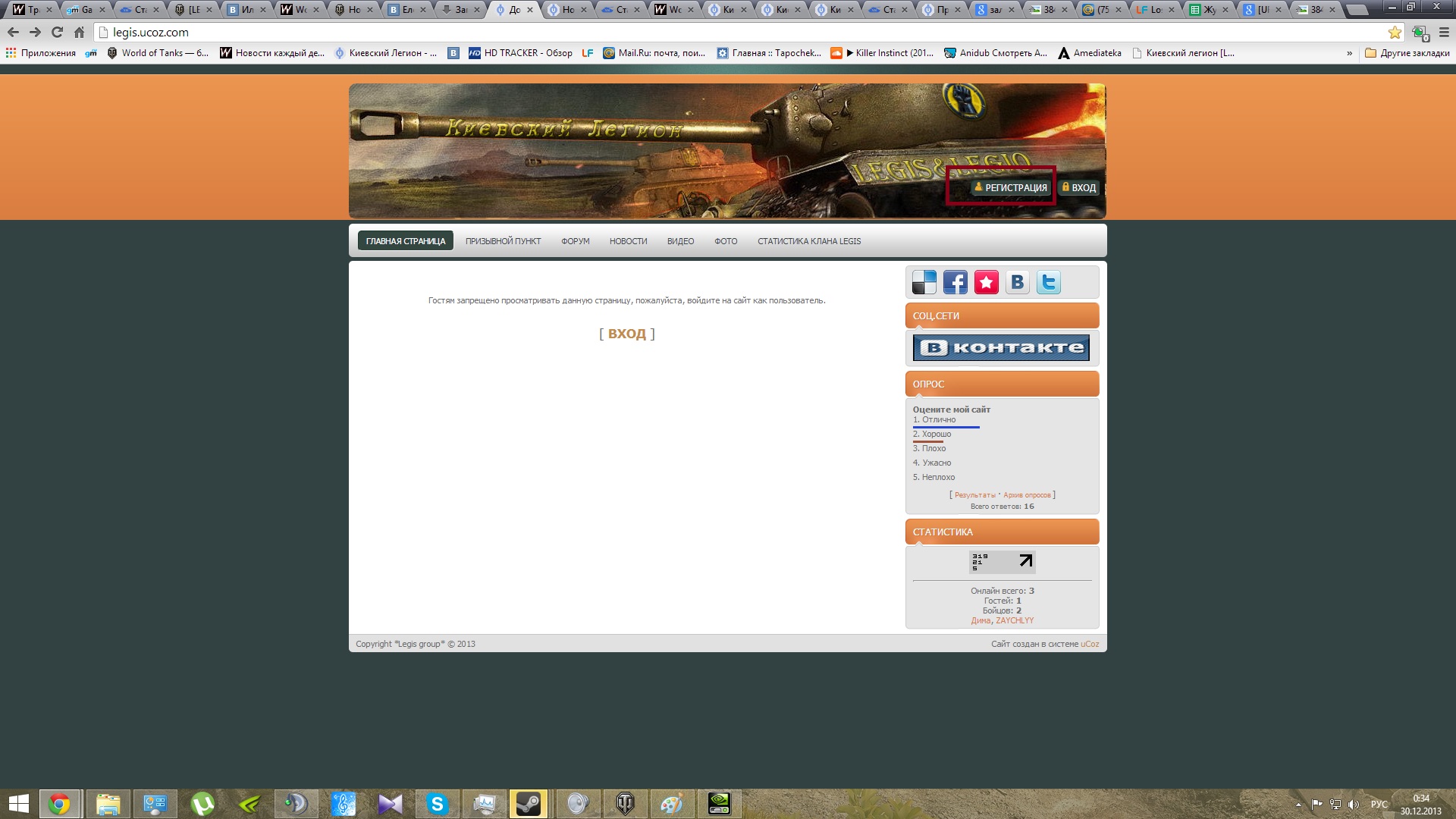Go to the browser Home page icon
The height and width of the screenshot is (819, 1456).
click(x=79, y=33)
